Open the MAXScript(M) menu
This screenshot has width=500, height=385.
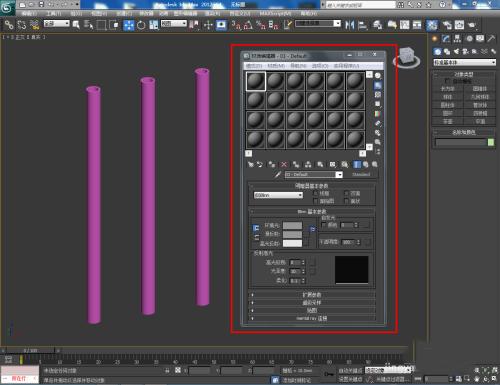[x=275, y=13]
